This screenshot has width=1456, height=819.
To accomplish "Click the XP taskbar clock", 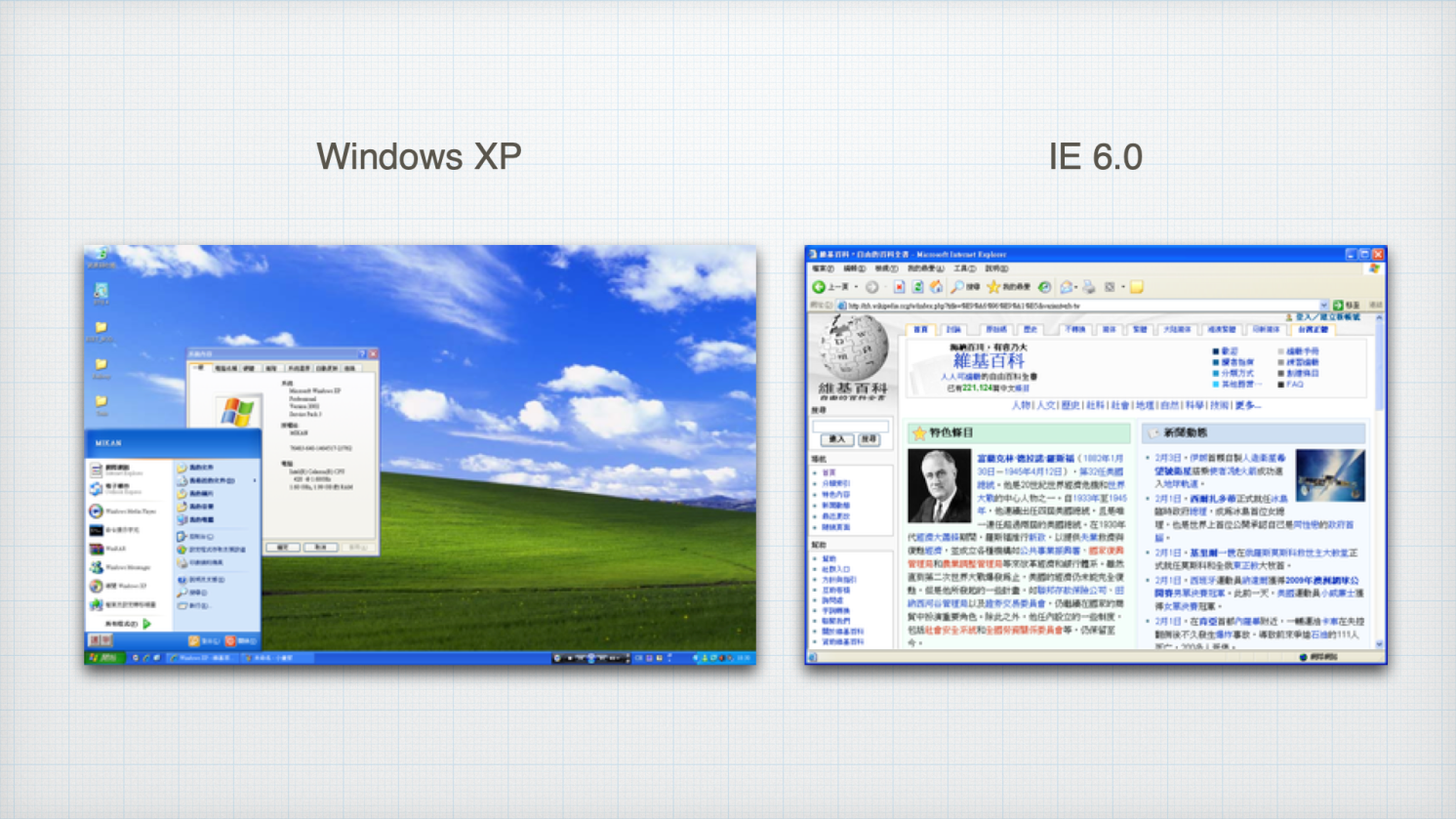I will click(x=745, y=658).
